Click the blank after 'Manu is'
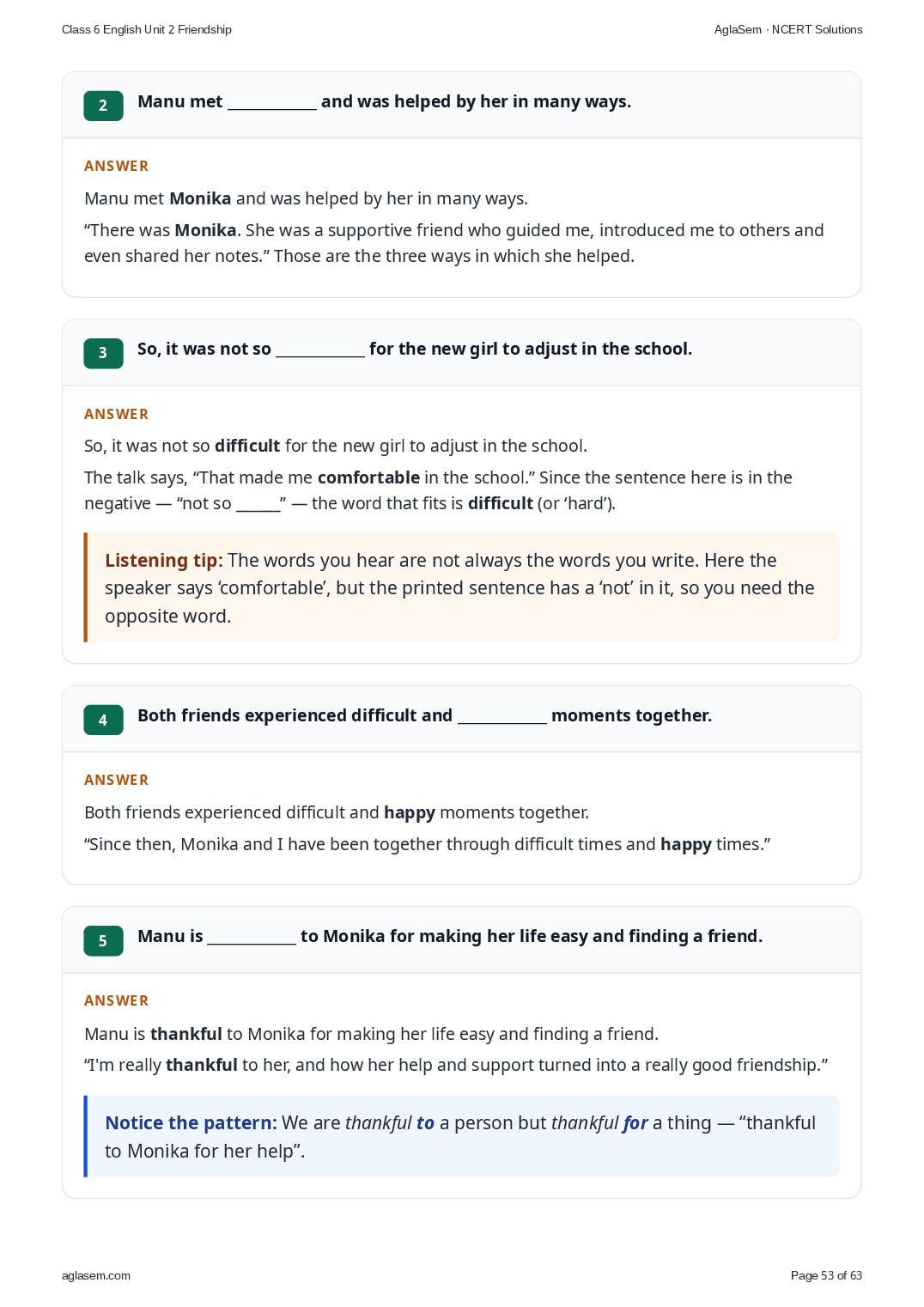This screenshot has width=924, height=1307. pyautogui.click(x=252, y=938)
